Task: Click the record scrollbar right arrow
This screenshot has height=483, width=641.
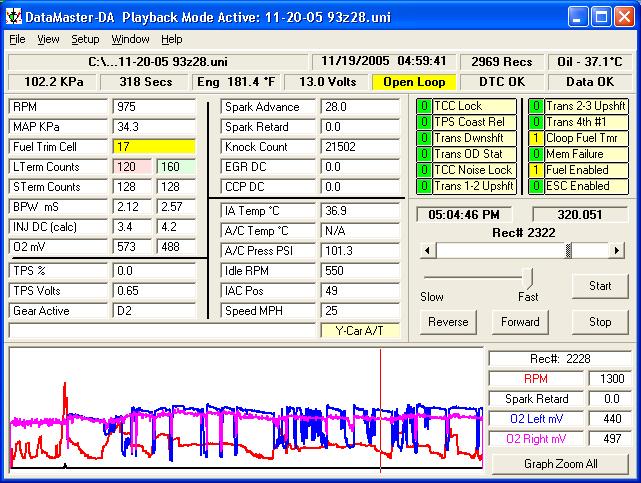Action: coord(617,250)
